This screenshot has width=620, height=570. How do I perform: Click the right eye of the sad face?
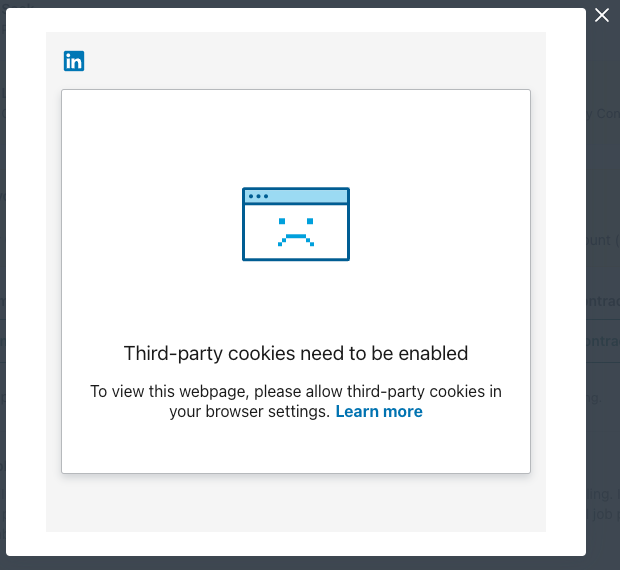click(310, 221)
